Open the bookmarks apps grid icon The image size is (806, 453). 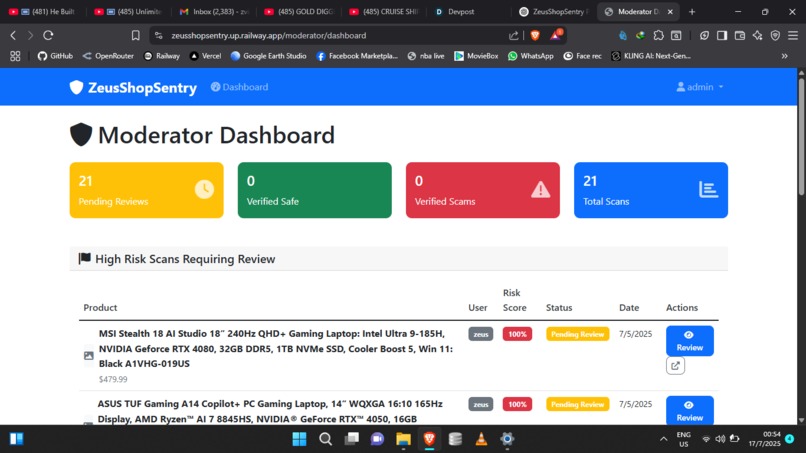[x=15, y=56]
